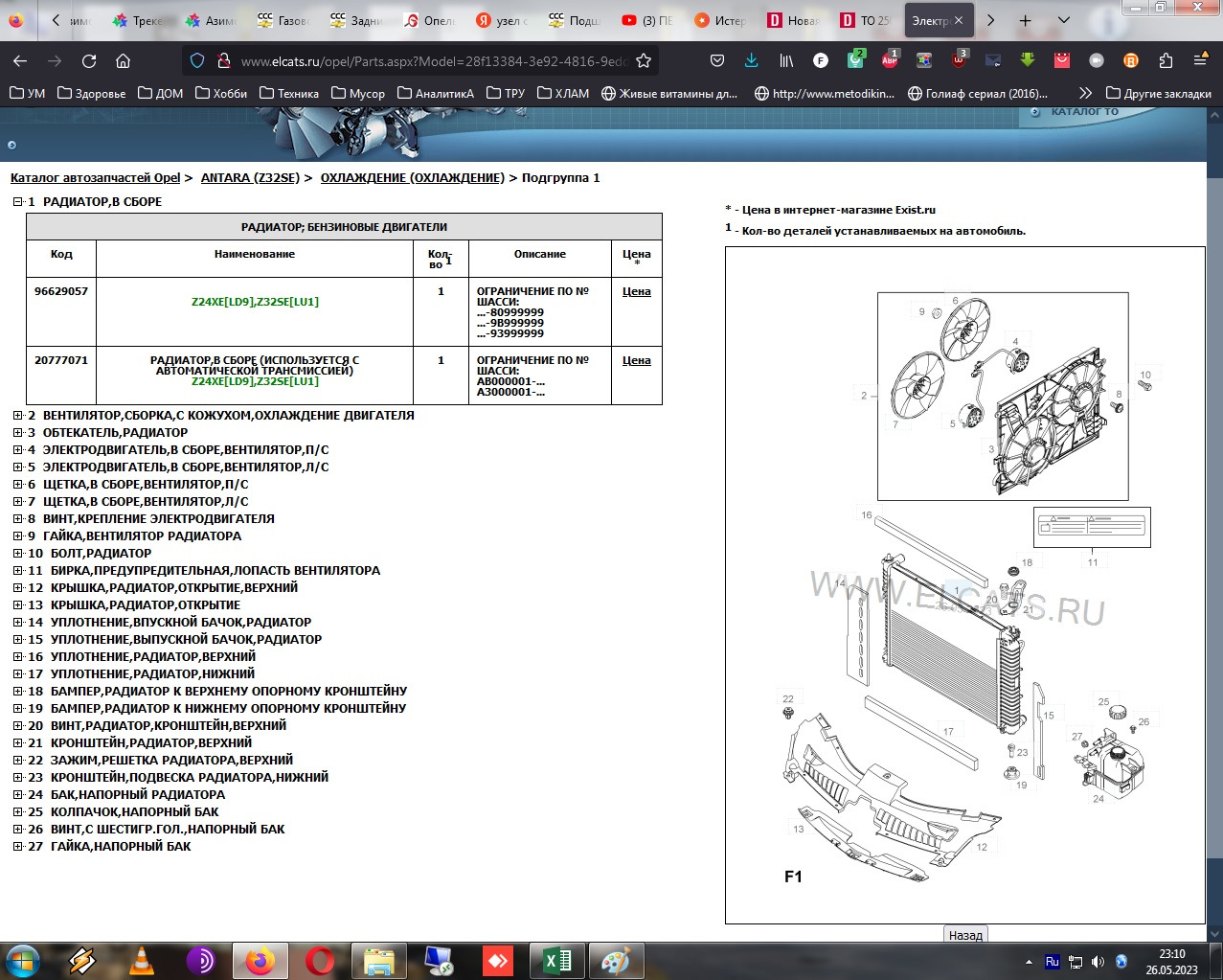Follow the ANTARA (Z32SE) breadcrumb link

tap(250, 178)
